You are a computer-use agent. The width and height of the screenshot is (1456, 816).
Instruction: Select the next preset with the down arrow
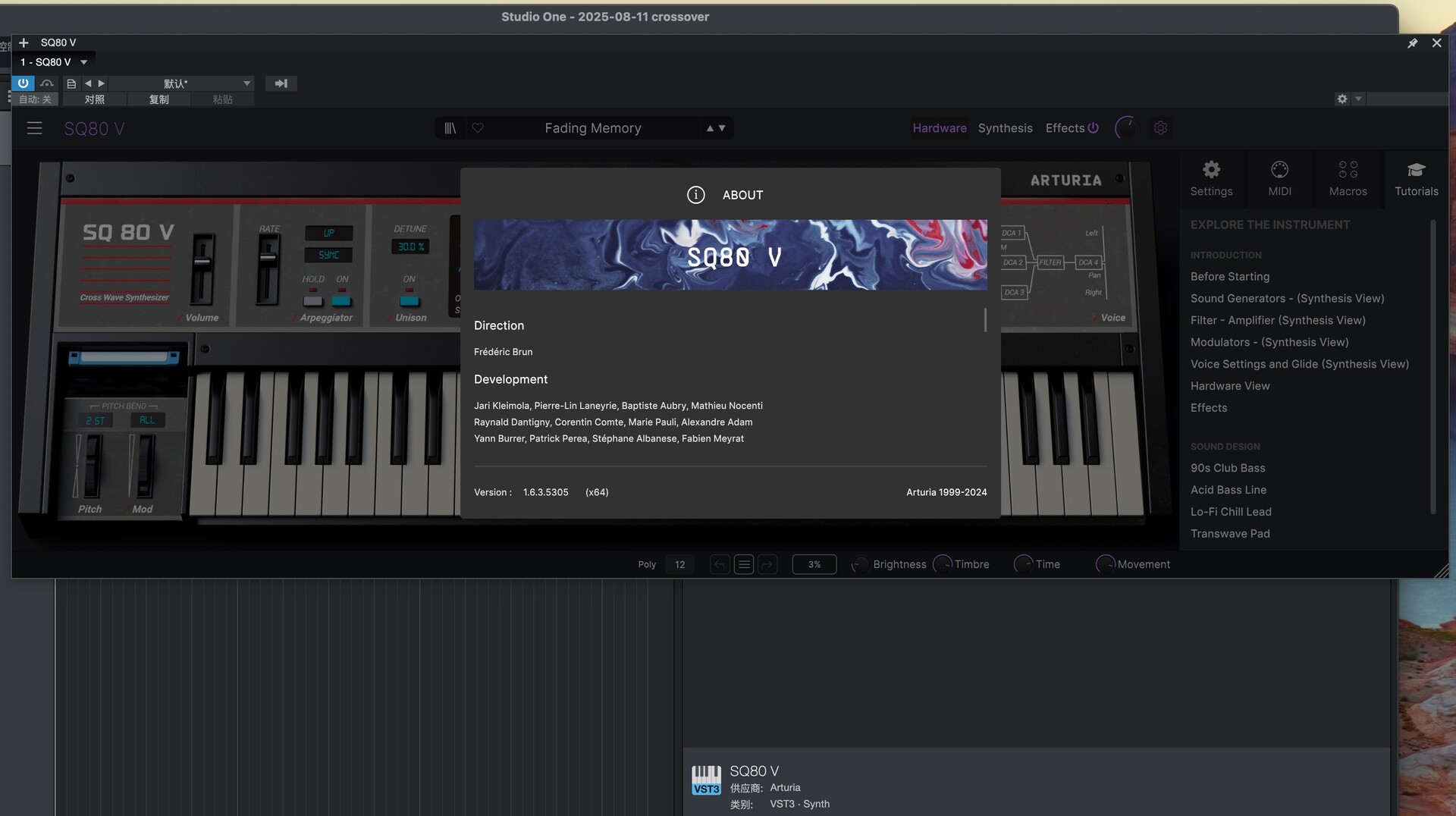pos(722,128)
